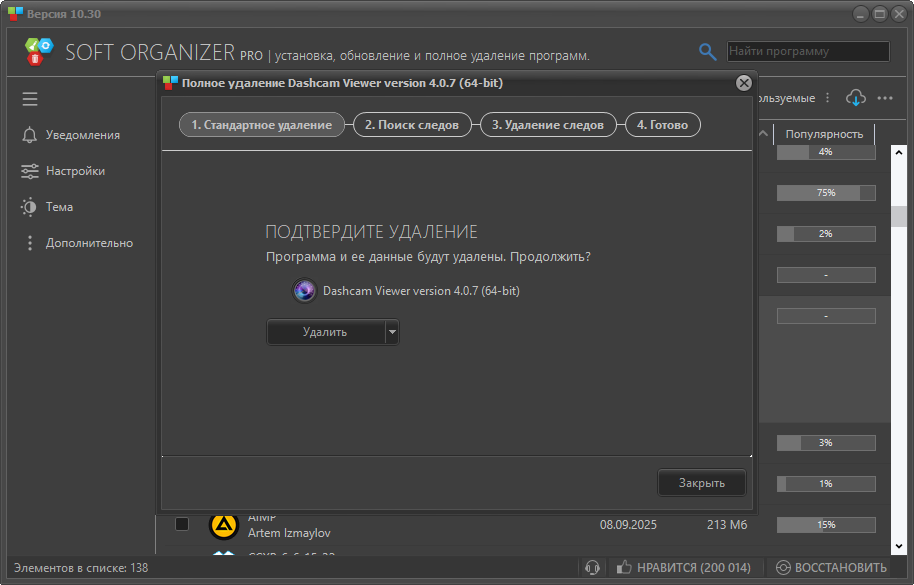Image resolution: width=914 pixels, height=585 pixels.
Task: Open the three-dots more options menu
Action: (885, 98)
